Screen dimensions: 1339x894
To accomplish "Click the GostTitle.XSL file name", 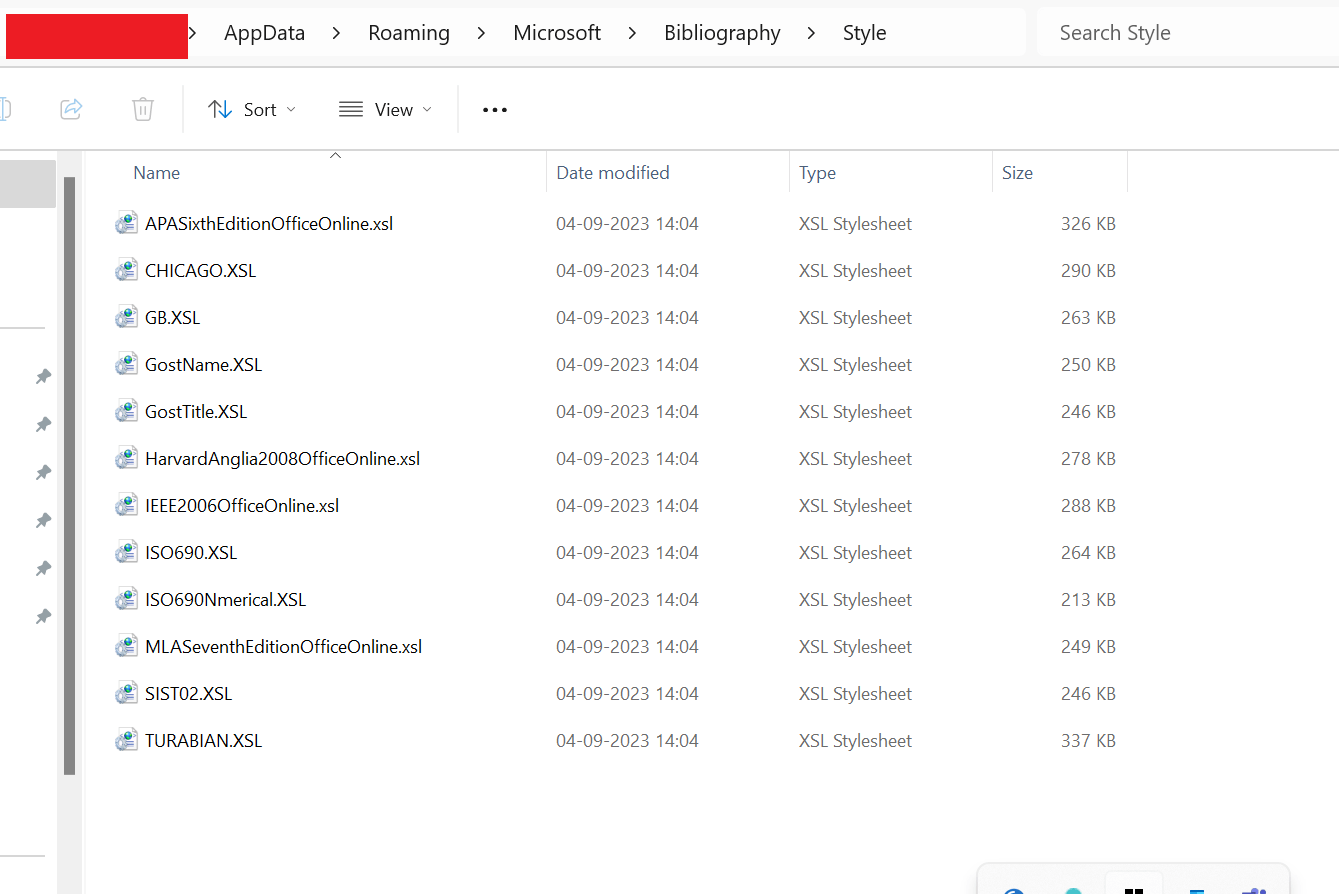I will click(196, 412).
